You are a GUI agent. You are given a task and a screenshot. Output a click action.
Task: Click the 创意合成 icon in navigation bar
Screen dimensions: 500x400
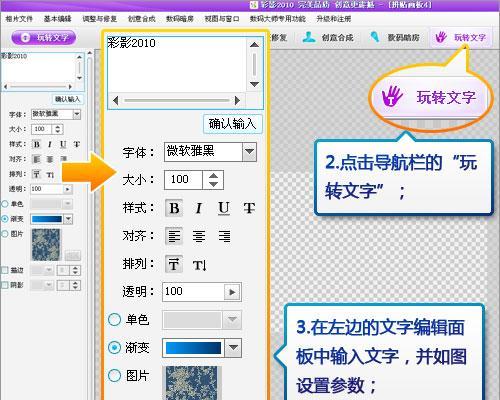(x=309, y=37)
